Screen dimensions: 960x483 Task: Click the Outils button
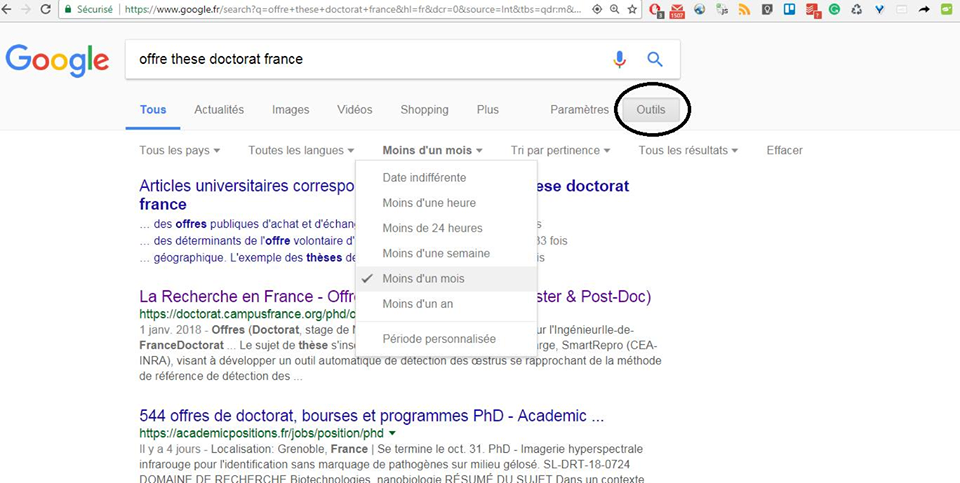click(651, 110)
